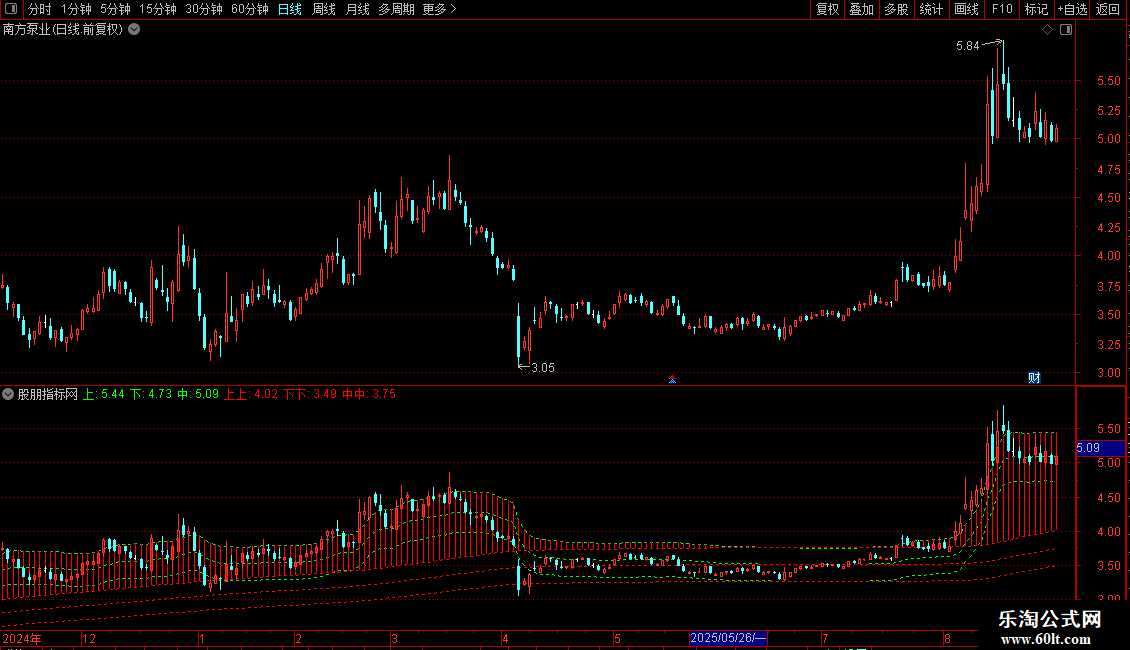Click the red up-arrow event marker
The height and width of the screenshot is (650, 1130).
click(672, 379)
